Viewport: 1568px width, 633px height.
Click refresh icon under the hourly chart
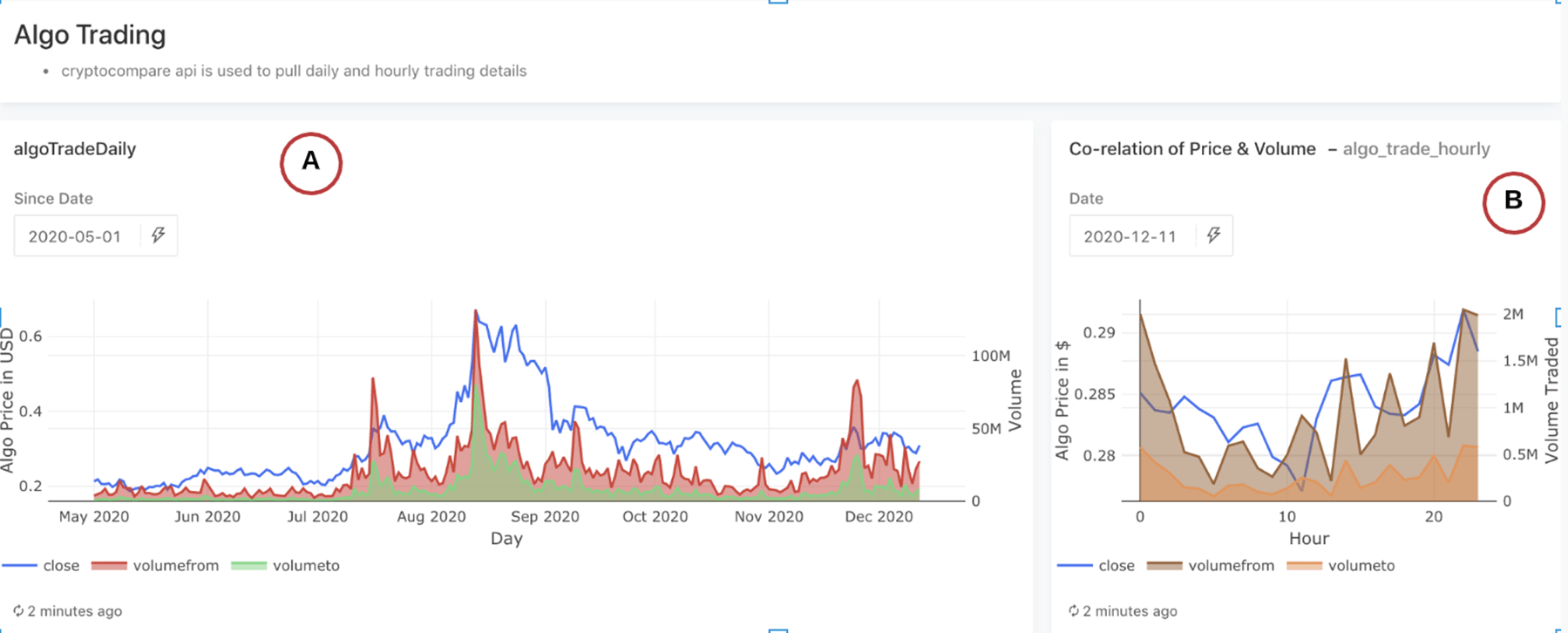1074,611
